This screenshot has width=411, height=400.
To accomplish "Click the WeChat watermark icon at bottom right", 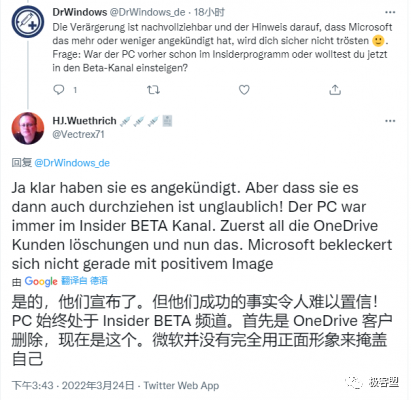I will tap(354, 382).
